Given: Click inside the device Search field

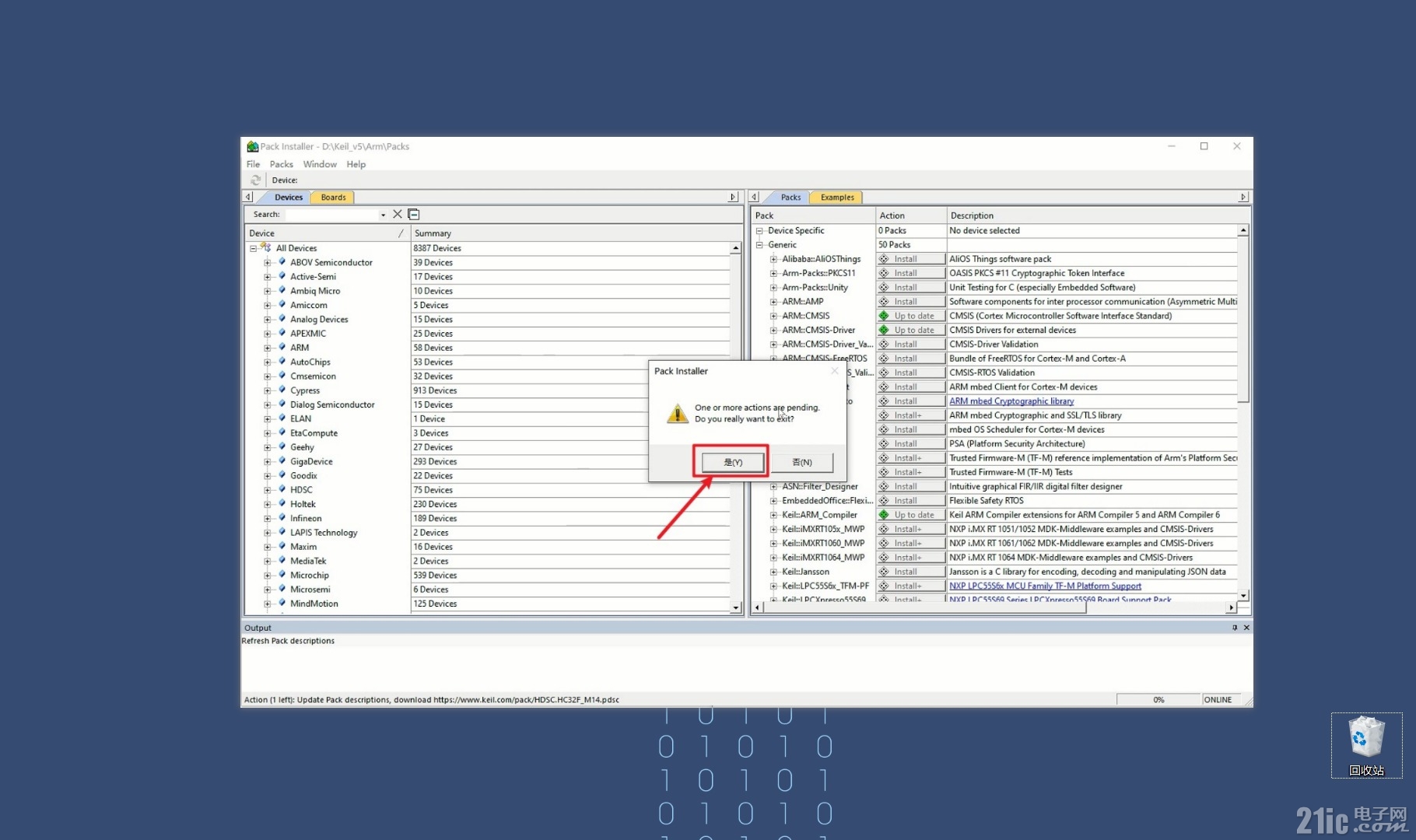Looking at the screenshot, I should tap(331, 215).
